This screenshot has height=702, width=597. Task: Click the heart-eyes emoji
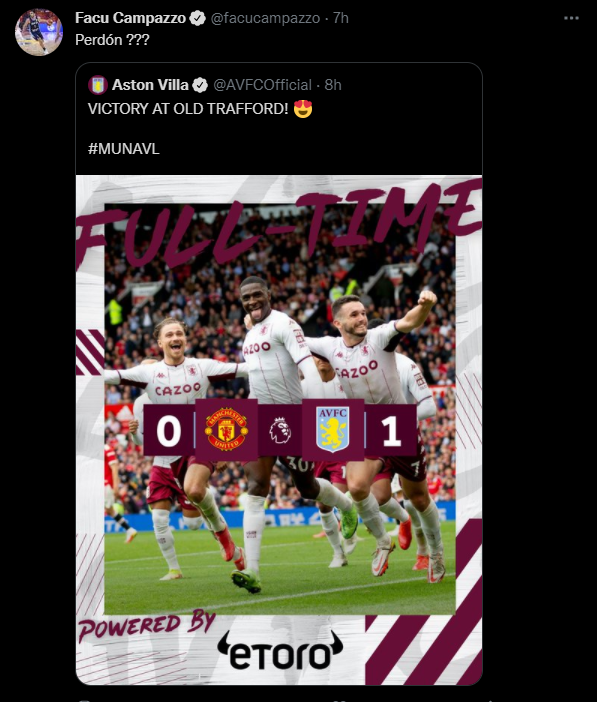(303, 109)
